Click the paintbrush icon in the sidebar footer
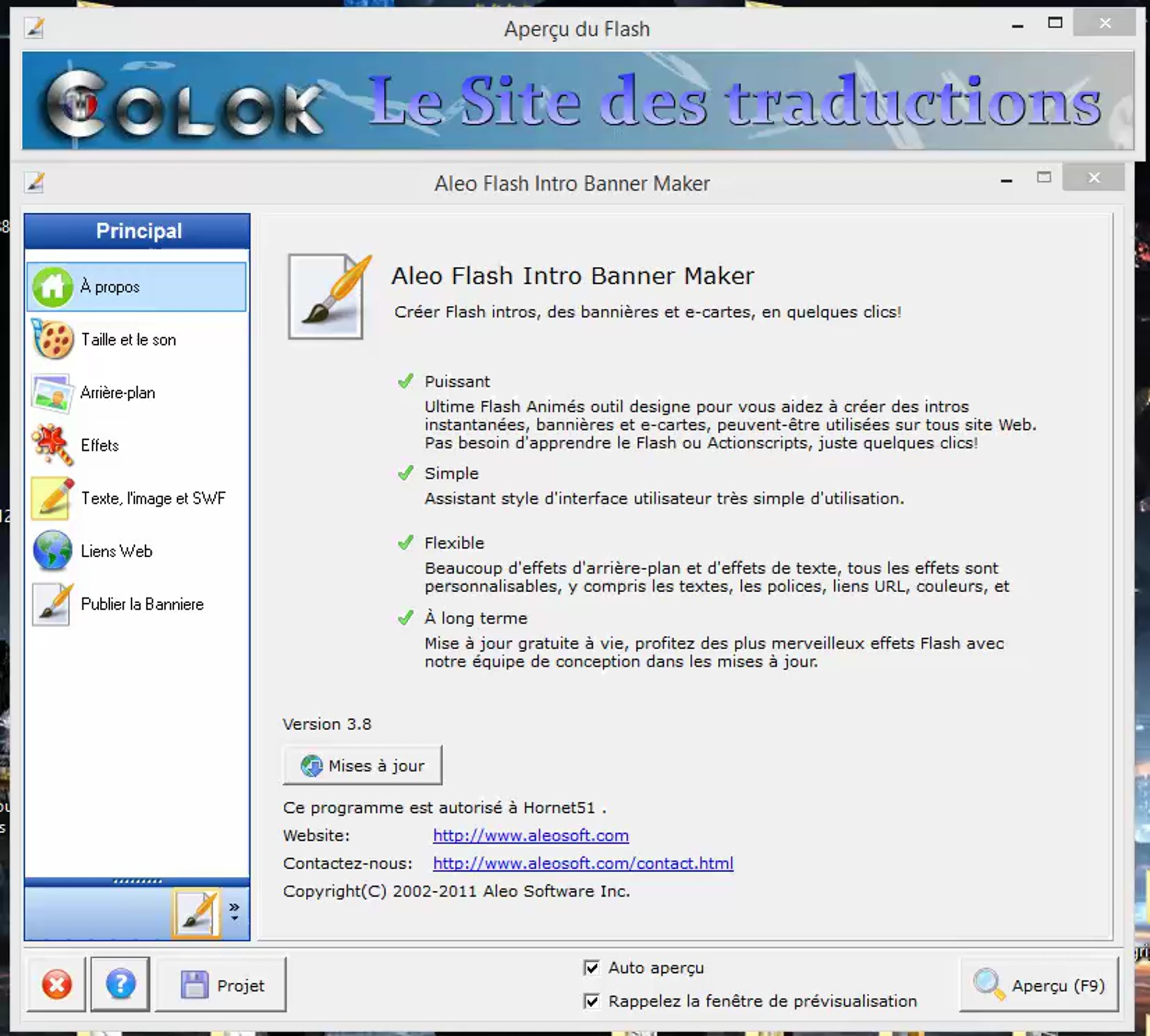Viewport: 1150px width, 1036px height. 196,913
